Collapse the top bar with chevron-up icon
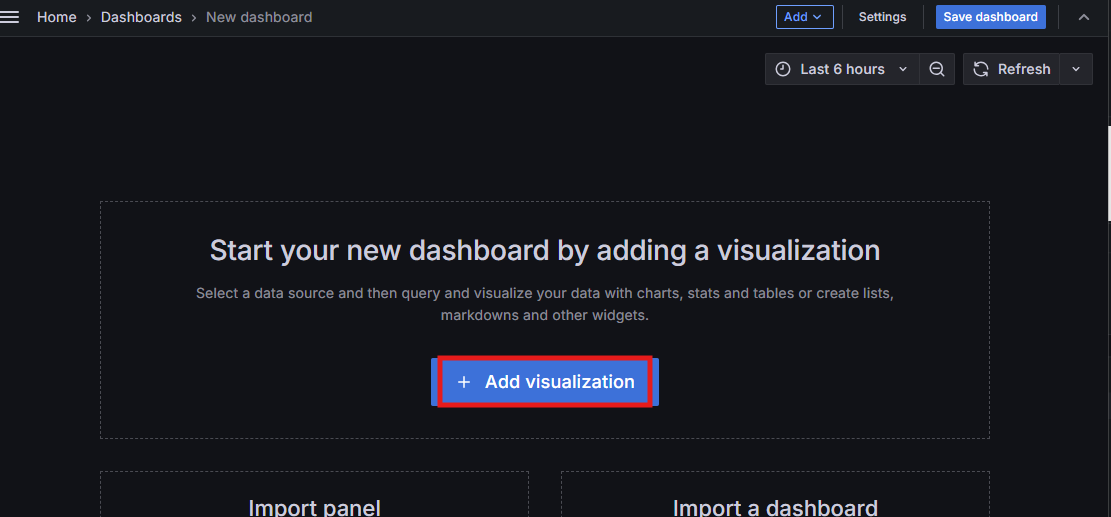Image resolution: width=1111 pixels, height=517 pixels. 1083,17
